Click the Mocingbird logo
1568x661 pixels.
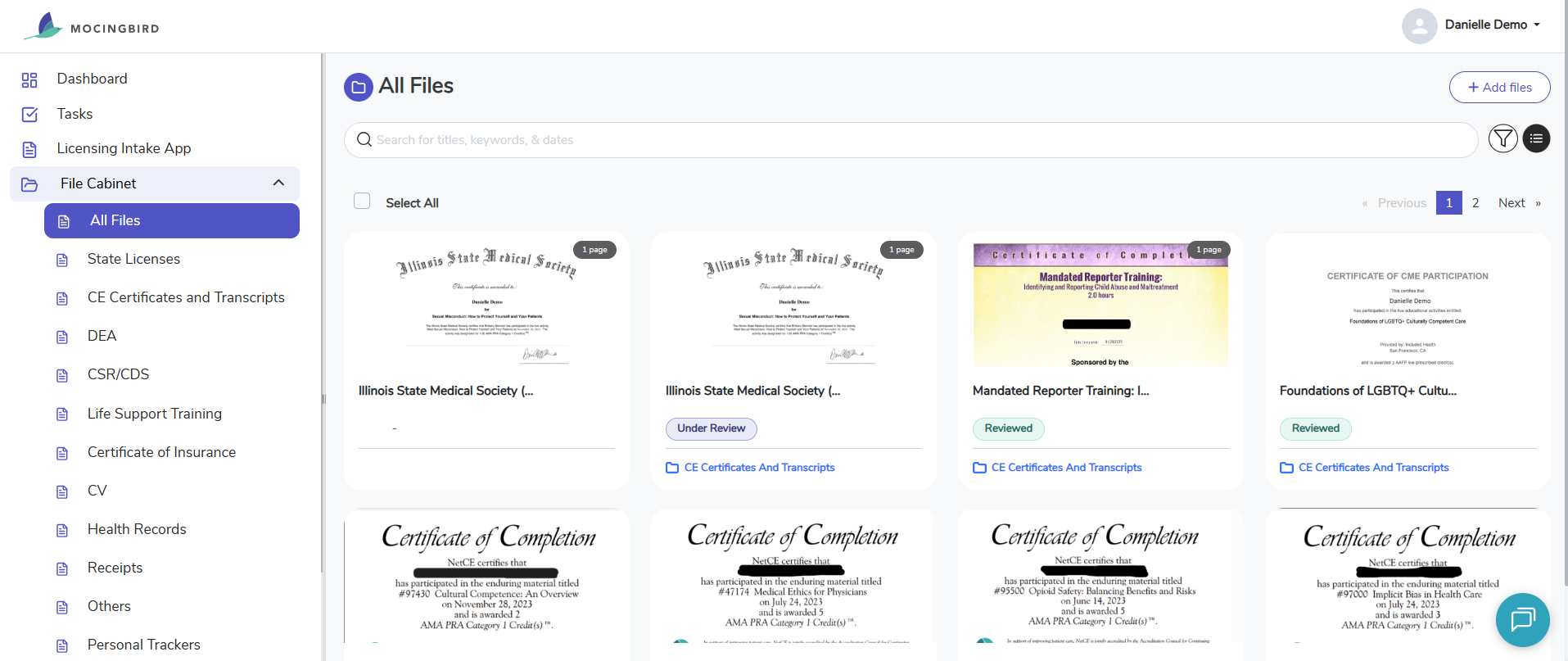click(x=92, y=26)
